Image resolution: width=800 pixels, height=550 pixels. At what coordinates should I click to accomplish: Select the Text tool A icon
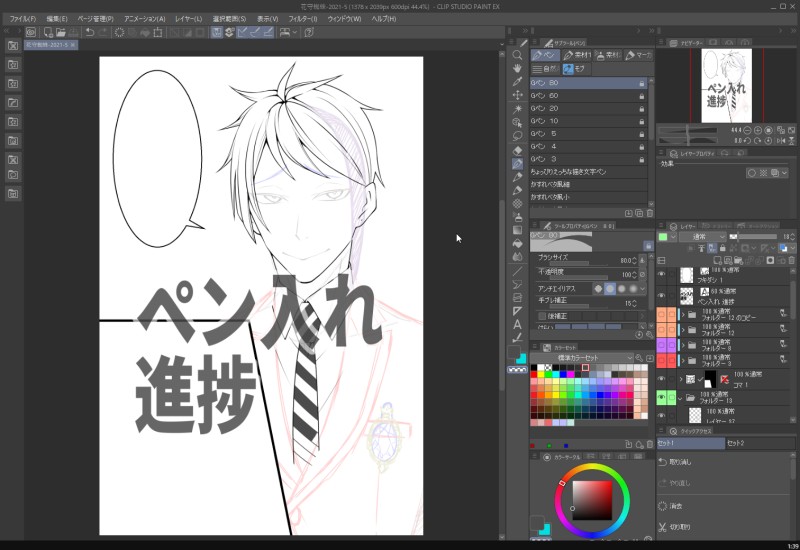coord(517,324)
